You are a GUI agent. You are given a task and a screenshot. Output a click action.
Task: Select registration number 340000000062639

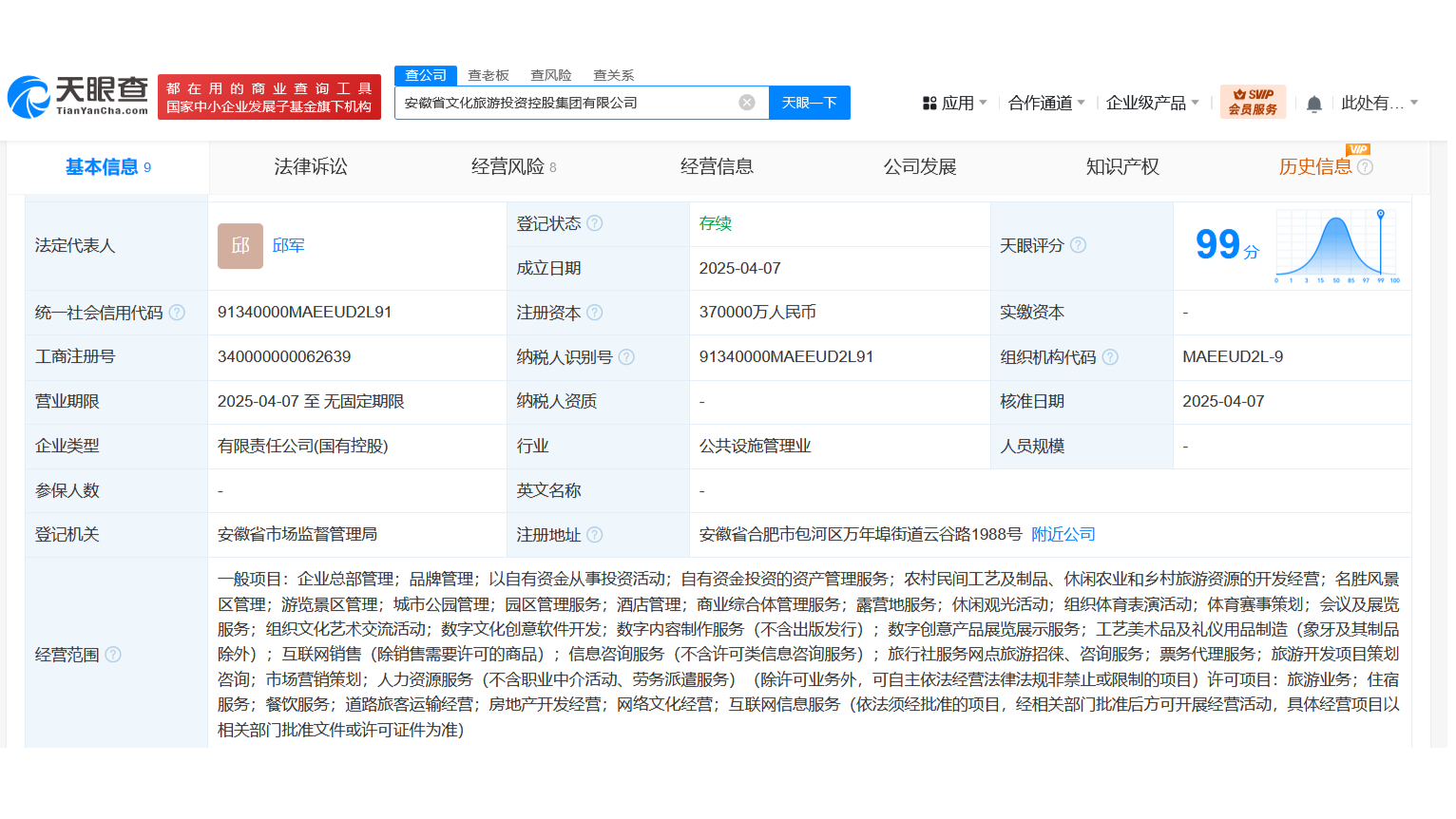[284, 357]
